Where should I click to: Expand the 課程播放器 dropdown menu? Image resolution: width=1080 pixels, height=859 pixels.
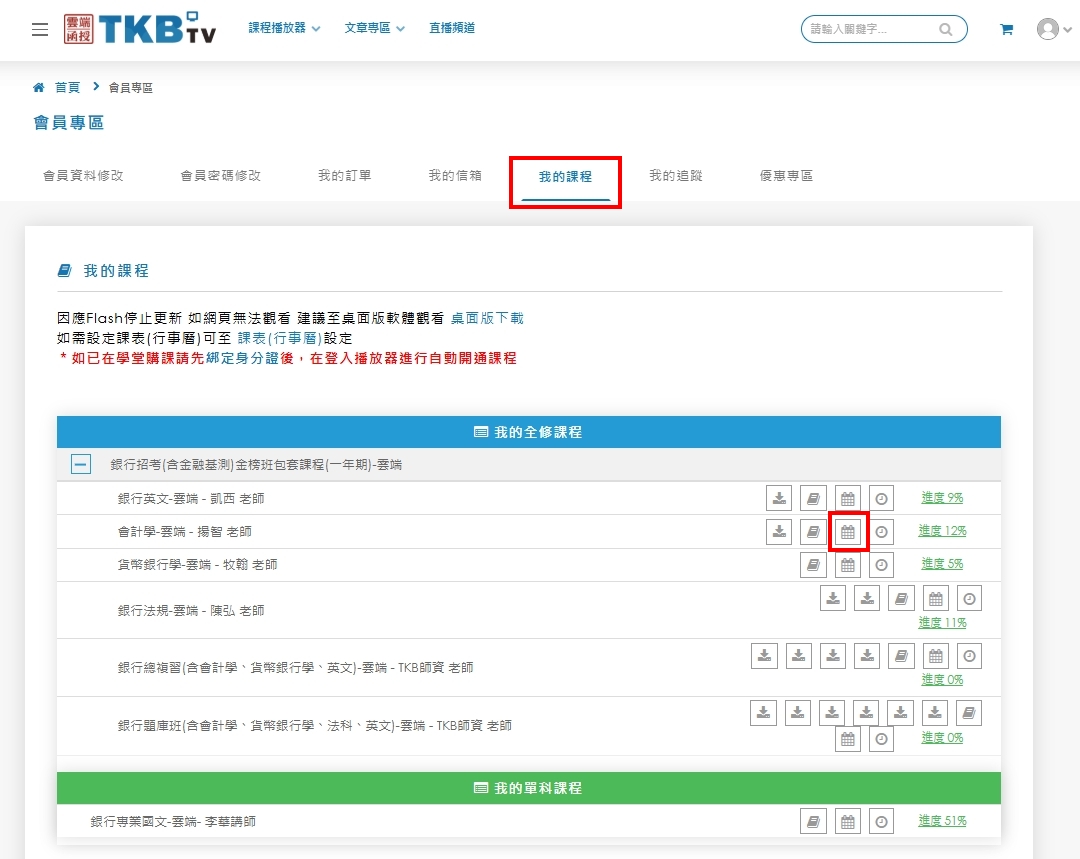click(x=284, y=28)
